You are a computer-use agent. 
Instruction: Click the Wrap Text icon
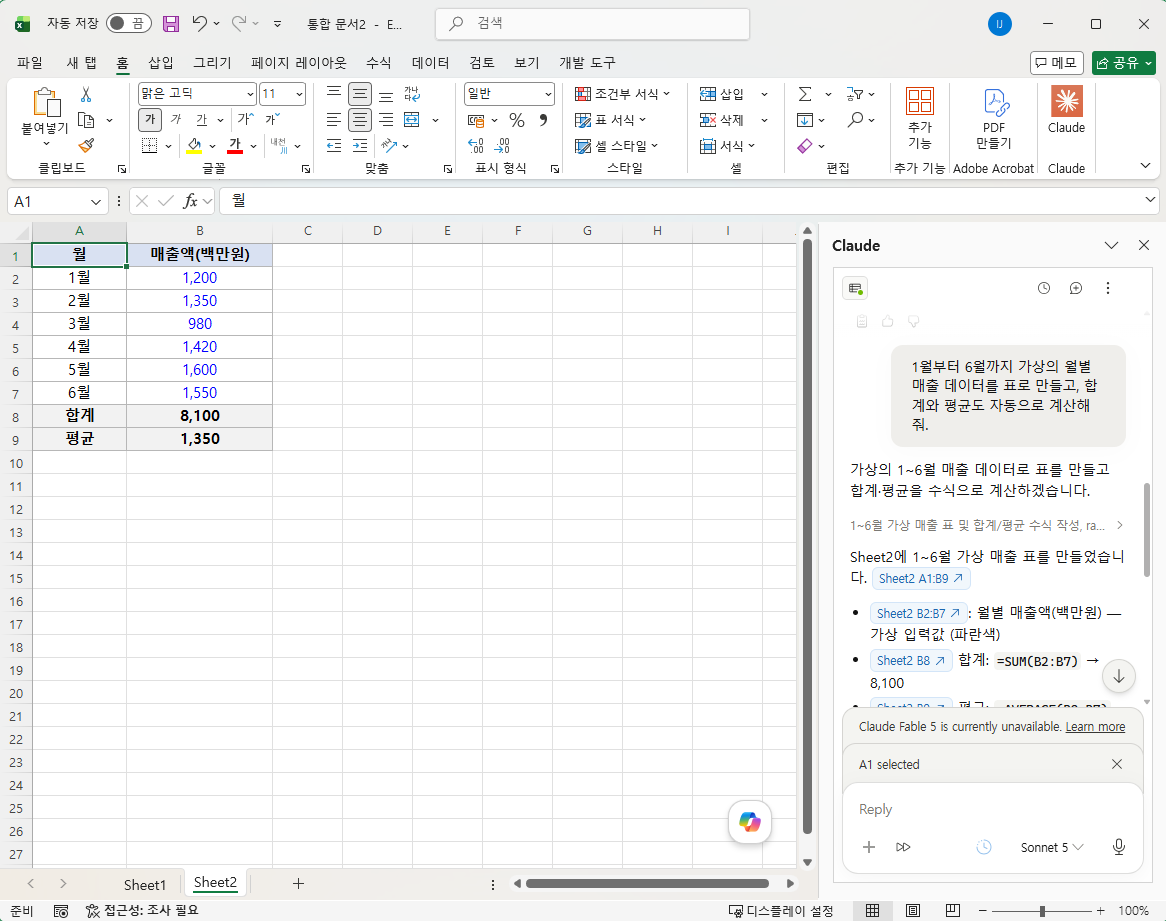pos(411,94)
